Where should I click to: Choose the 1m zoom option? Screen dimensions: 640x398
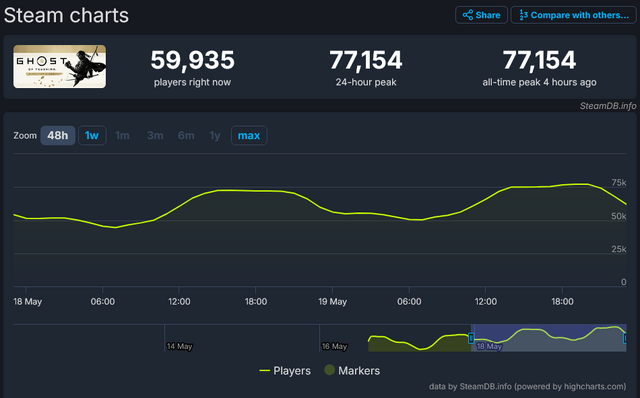[122, 136]
